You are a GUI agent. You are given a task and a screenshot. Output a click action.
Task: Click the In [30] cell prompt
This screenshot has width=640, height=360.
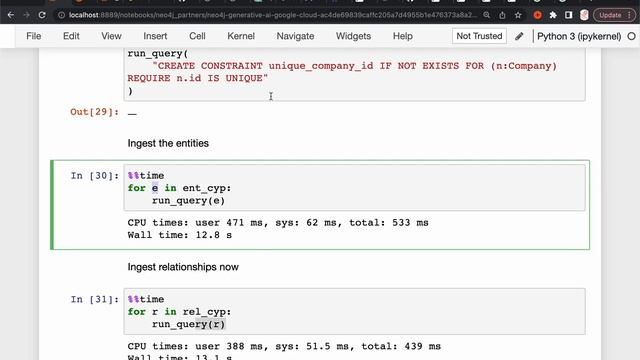[95, 176]
